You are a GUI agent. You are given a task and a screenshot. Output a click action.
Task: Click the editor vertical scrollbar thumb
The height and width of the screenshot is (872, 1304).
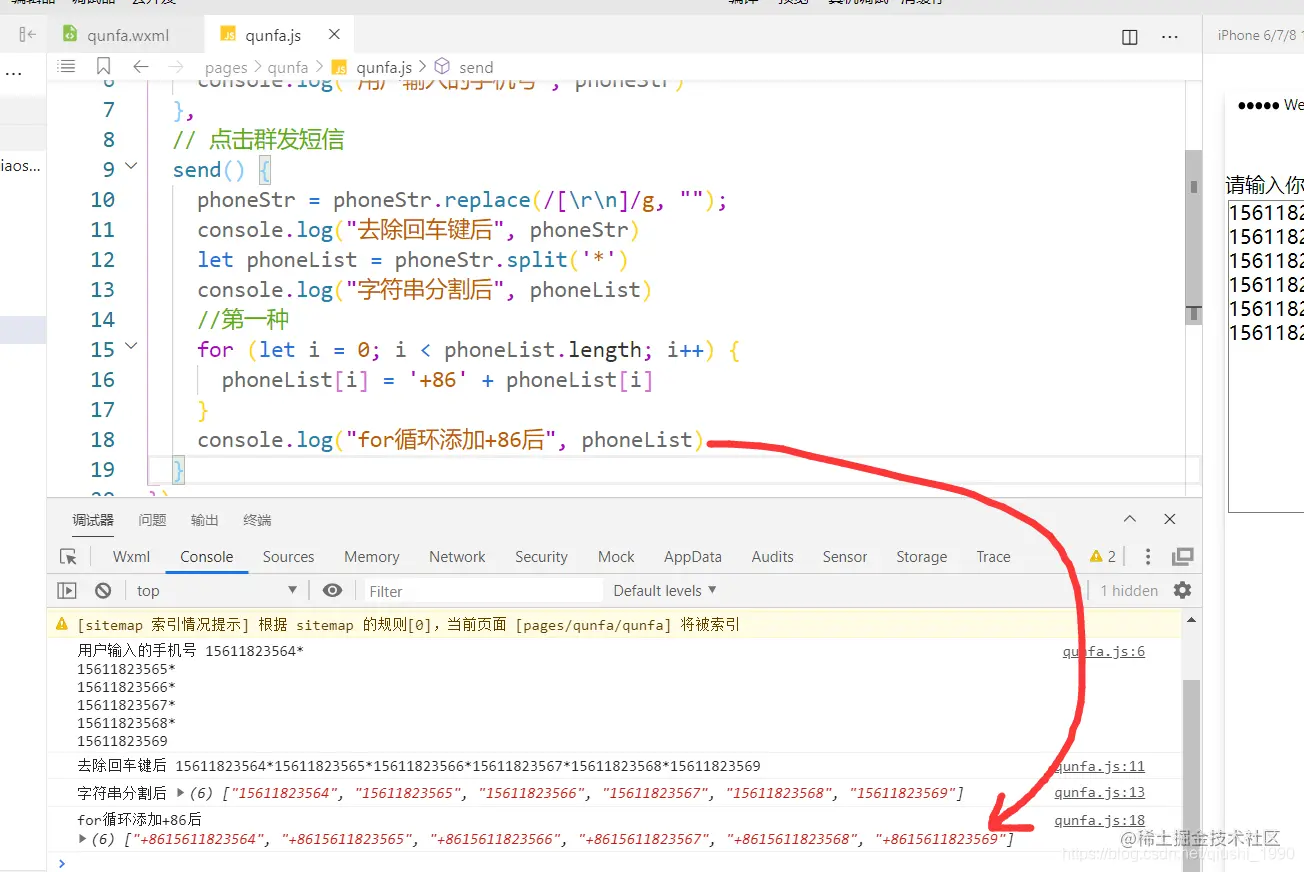(1193, 237)
